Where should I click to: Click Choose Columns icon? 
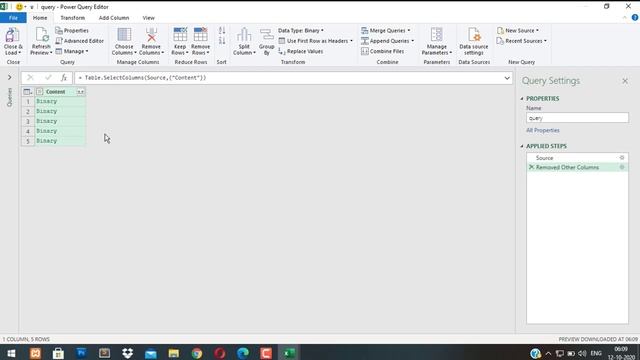coord(124,35)
